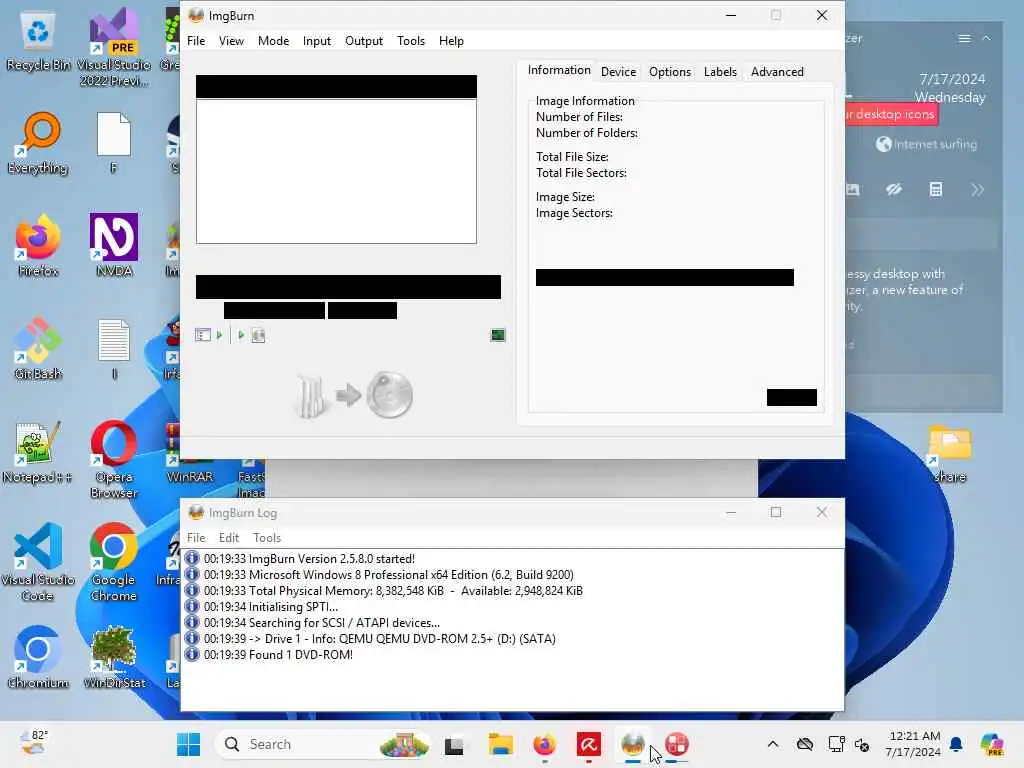Switch to the Device tab
The image size is (1024, 768).
618,72
